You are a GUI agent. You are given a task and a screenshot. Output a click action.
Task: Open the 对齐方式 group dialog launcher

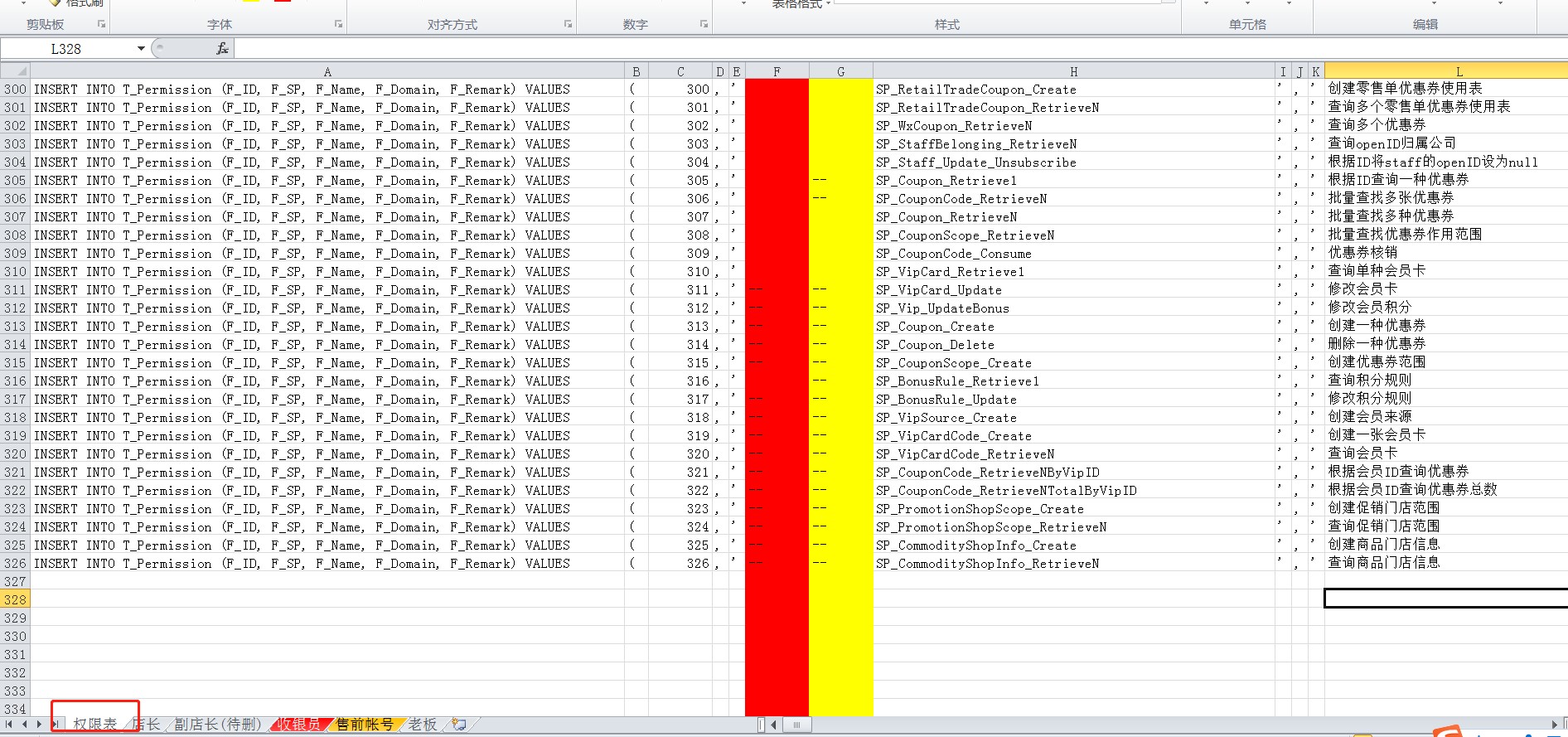click(x=568, y=24)
